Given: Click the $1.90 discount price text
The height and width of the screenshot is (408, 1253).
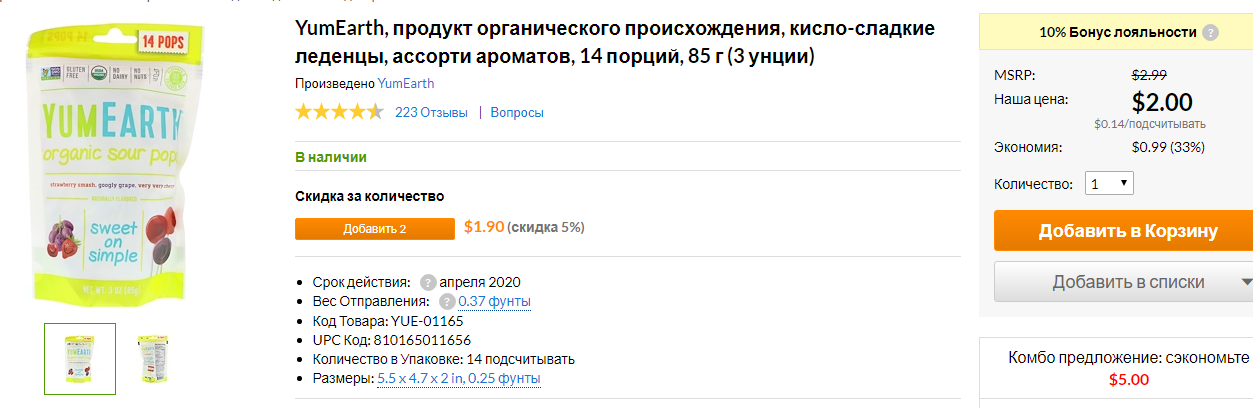Looking at the screenshot, I should pyautogui.click(x=484, y=227).
